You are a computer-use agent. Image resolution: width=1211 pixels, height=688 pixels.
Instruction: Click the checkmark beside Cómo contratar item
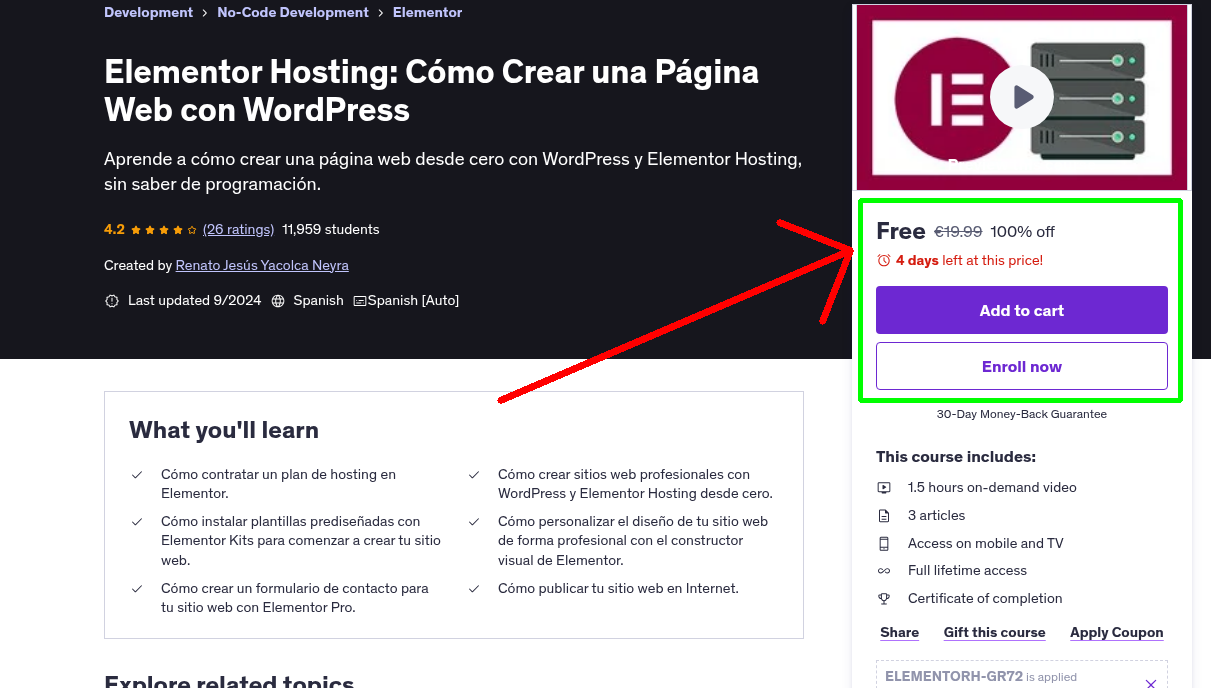(137, 475)
